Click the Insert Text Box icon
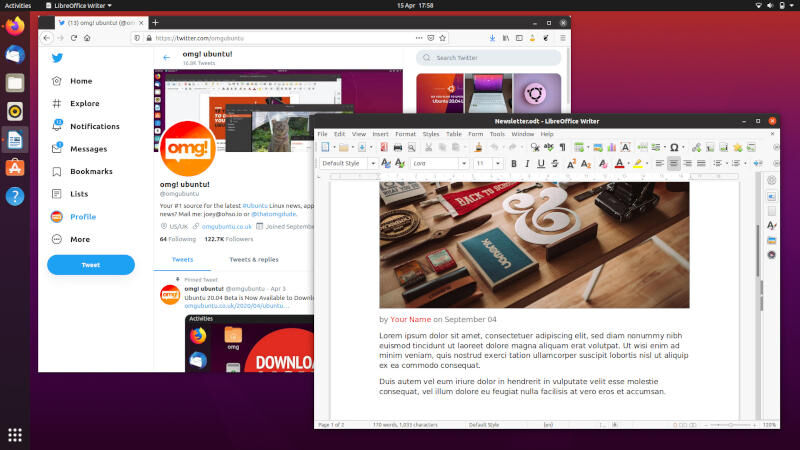 (625, 147)
